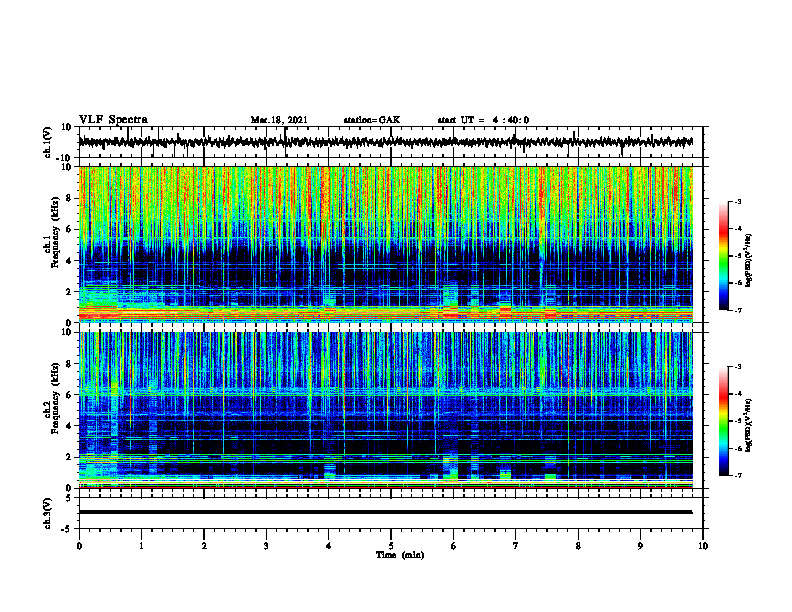
Task: Click the "4" kHz tick on ch.1 frequency axis
Action: 71,261
